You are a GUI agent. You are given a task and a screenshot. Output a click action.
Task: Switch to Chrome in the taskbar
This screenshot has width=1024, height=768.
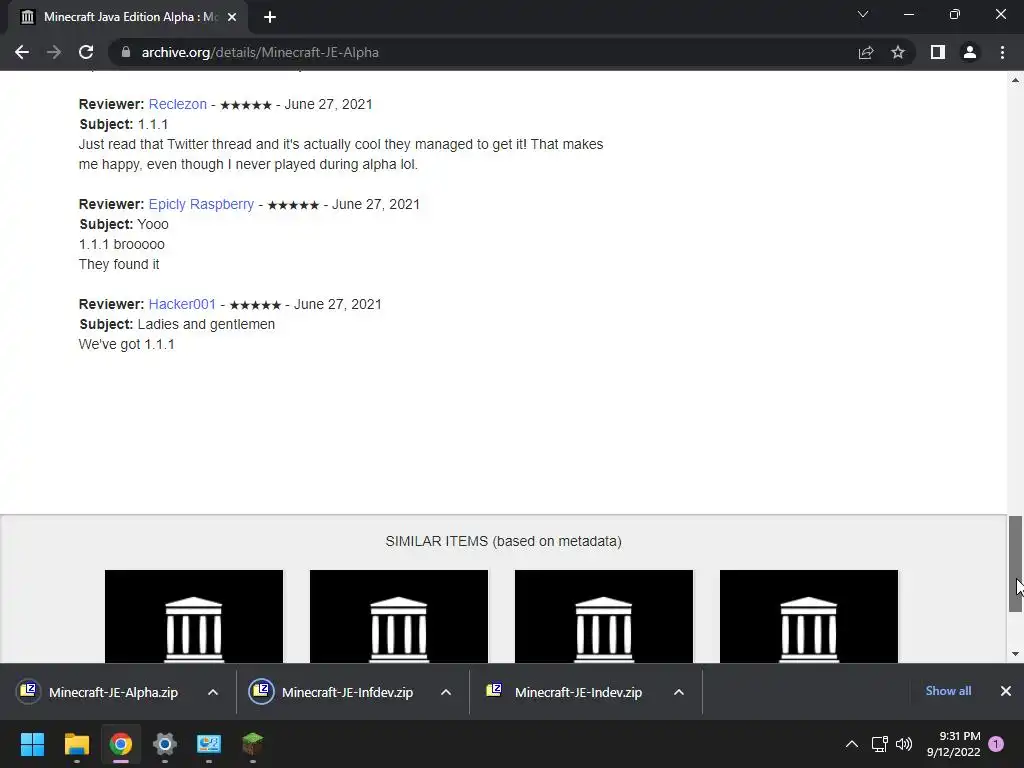(121, 744)
